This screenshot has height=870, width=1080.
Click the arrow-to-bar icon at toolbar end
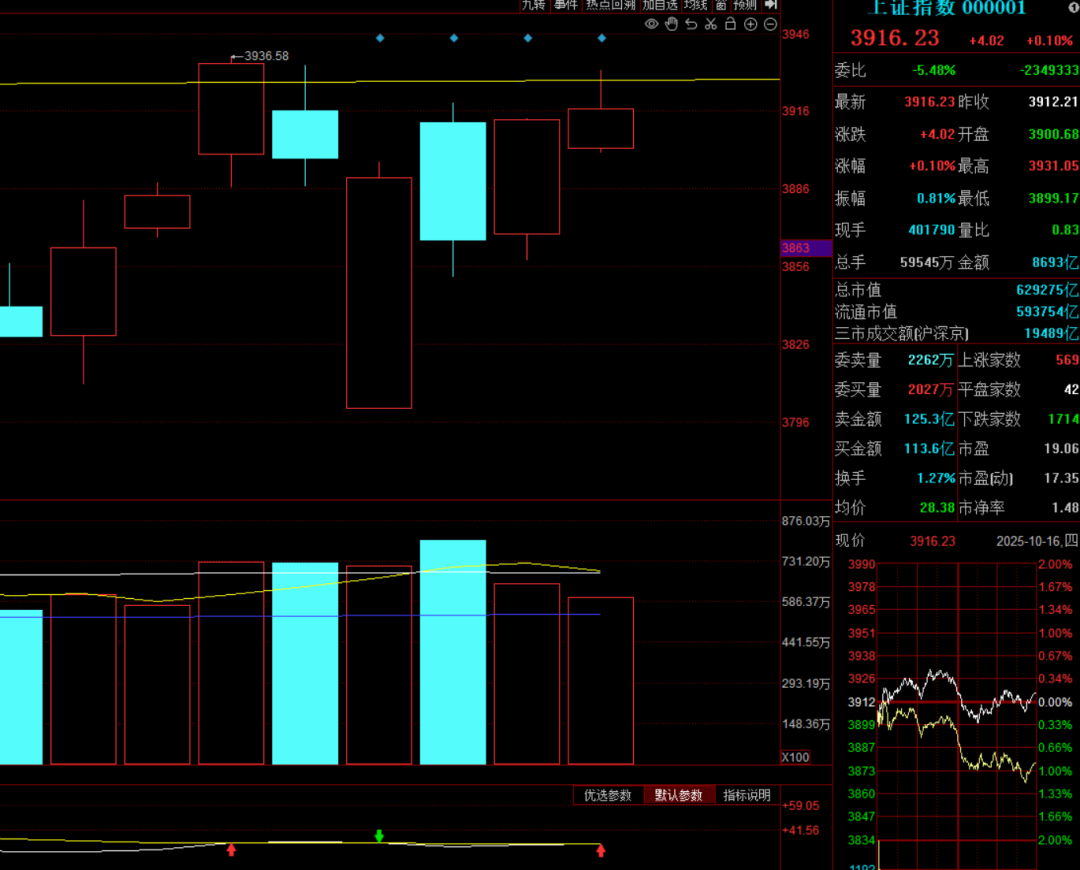[771, 5]
